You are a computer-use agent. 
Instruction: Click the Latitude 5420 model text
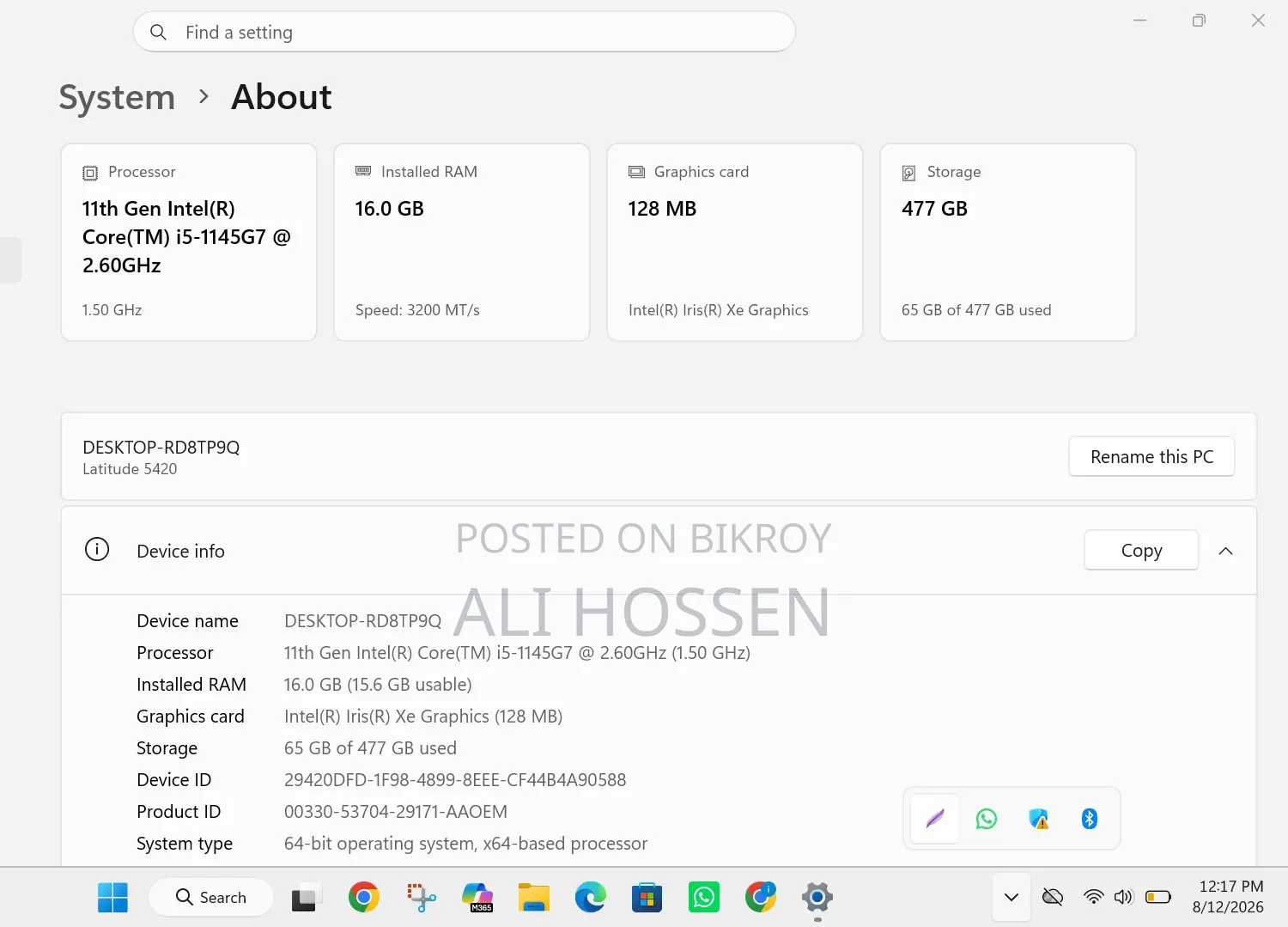(x=130, y=469)
